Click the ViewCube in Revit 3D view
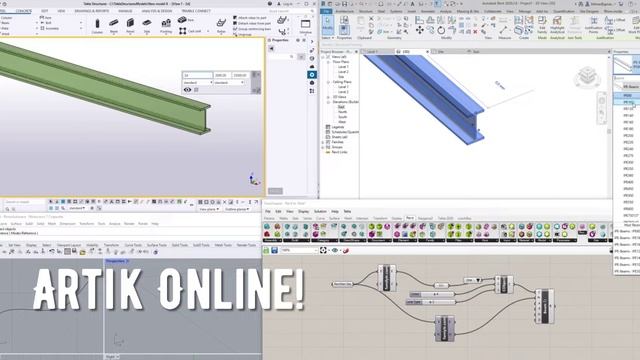The image size is (640, 360). tap(587, 77)
